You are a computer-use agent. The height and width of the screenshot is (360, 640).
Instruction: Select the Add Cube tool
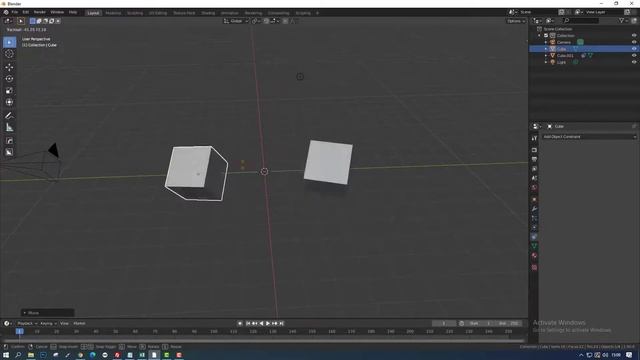9,141
